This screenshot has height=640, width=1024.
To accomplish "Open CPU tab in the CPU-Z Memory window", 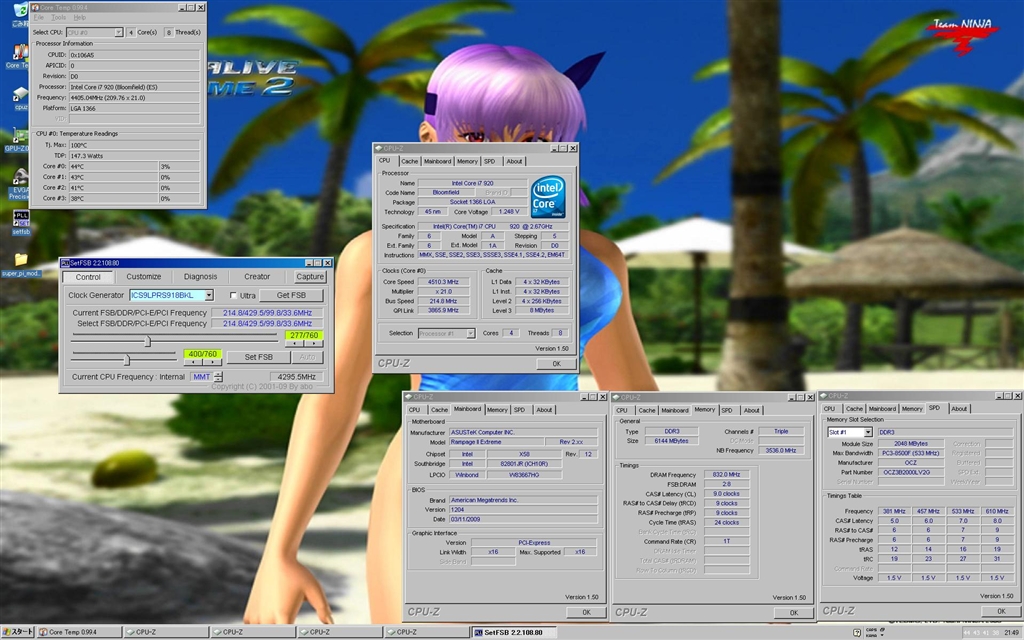I will coord(622,410).
